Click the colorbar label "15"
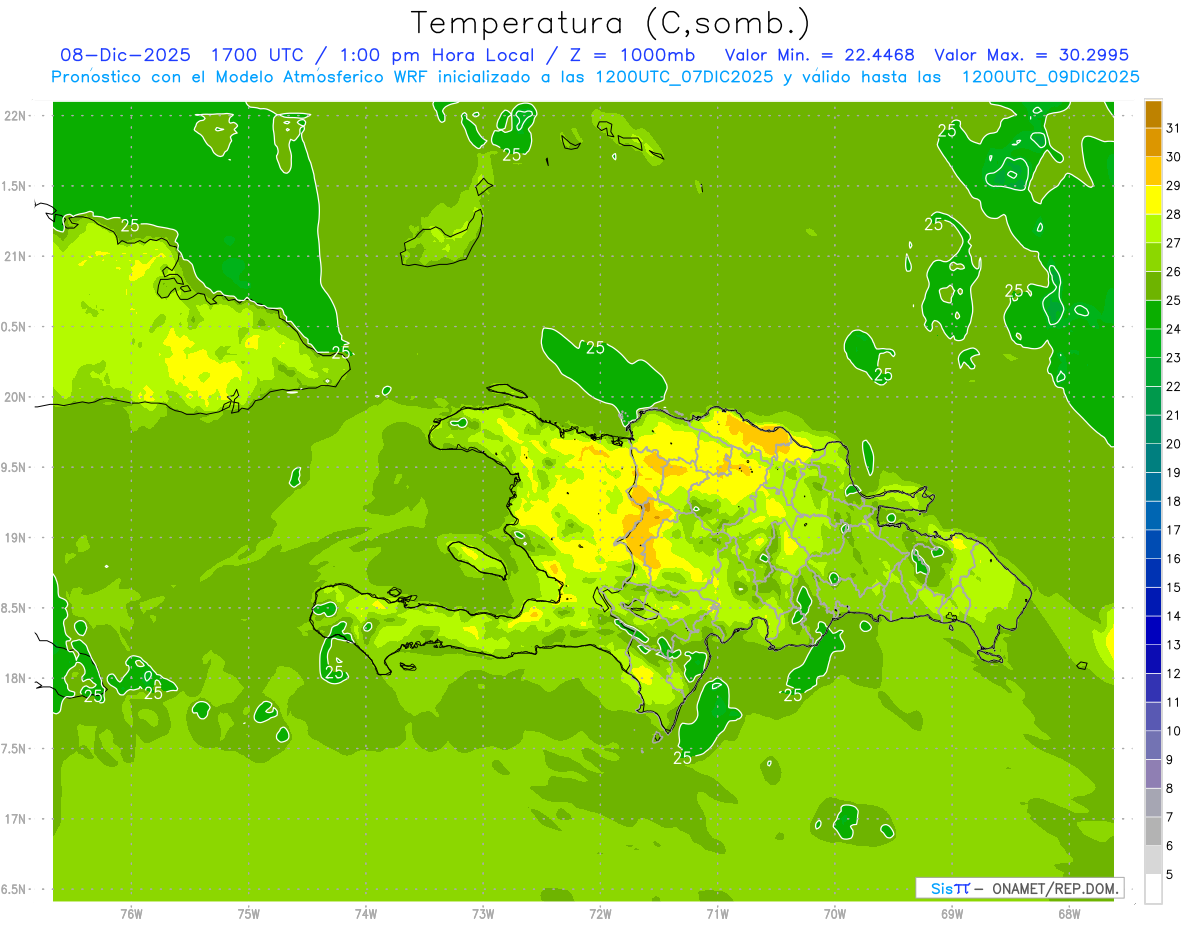 1173,587
